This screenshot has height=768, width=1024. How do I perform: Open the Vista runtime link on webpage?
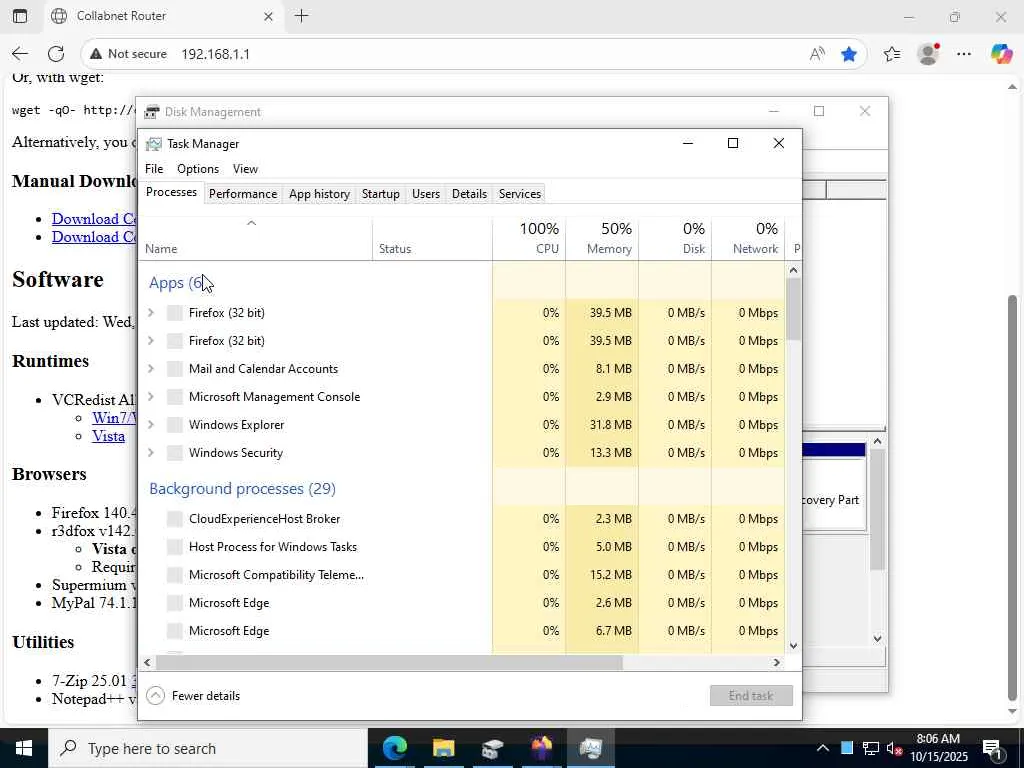[108, 436]
